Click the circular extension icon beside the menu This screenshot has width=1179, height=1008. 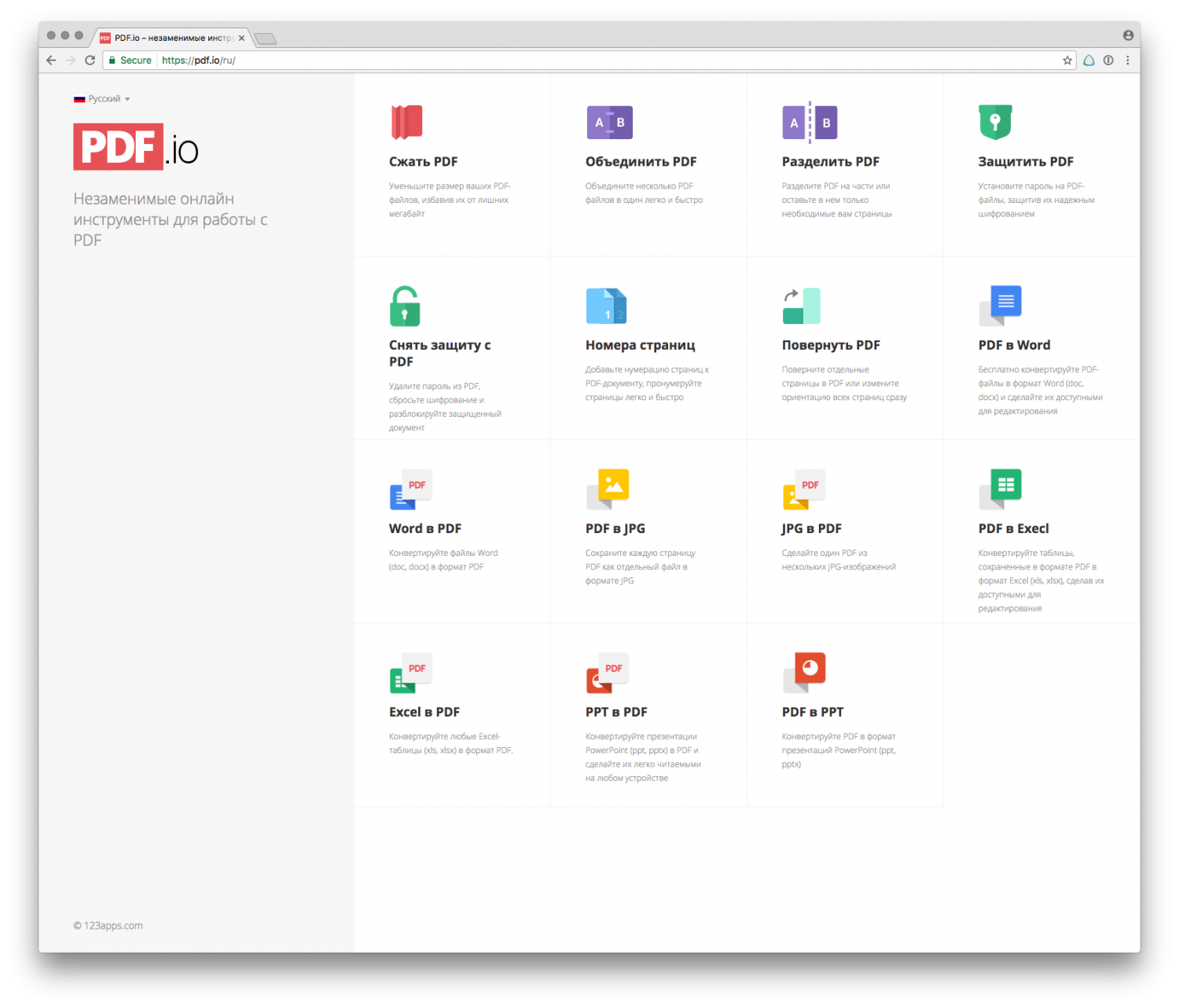click(1108, 61)
